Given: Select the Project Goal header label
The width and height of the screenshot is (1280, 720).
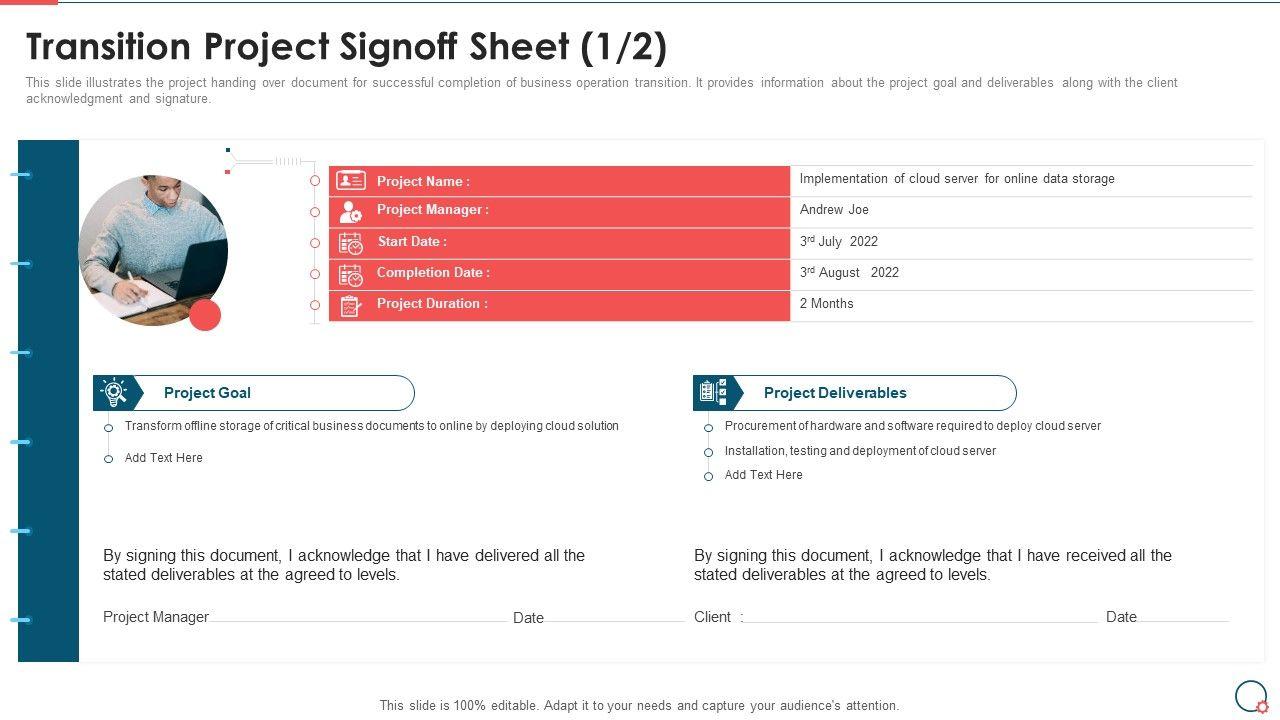Looking at the screenshot, I should pyautogui.click(x=207, y=393).
